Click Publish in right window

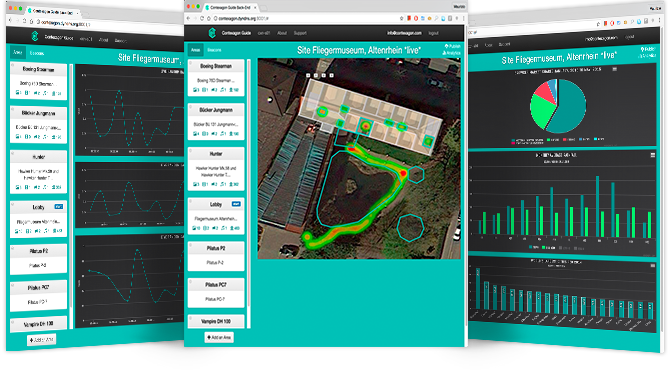(648, 50)
